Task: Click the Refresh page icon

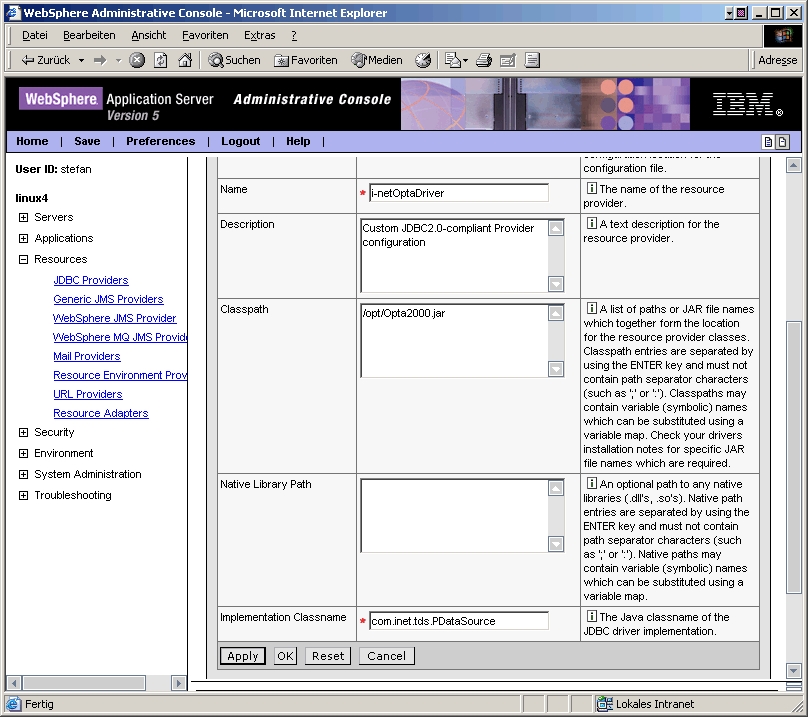Action: point(161,60)
